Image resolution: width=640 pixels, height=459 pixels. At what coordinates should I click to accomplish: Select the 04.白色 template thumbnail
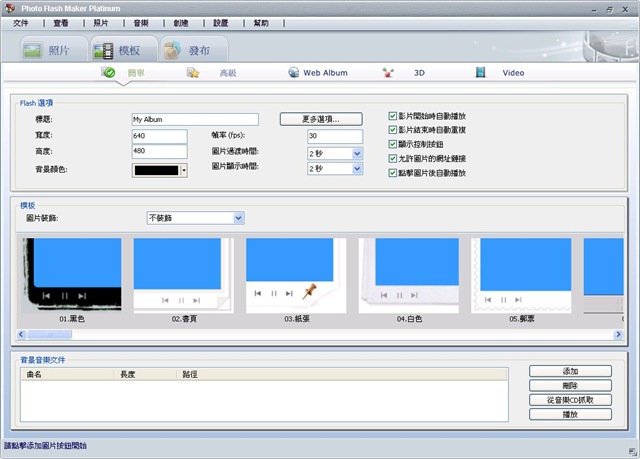tap(409, 275)
